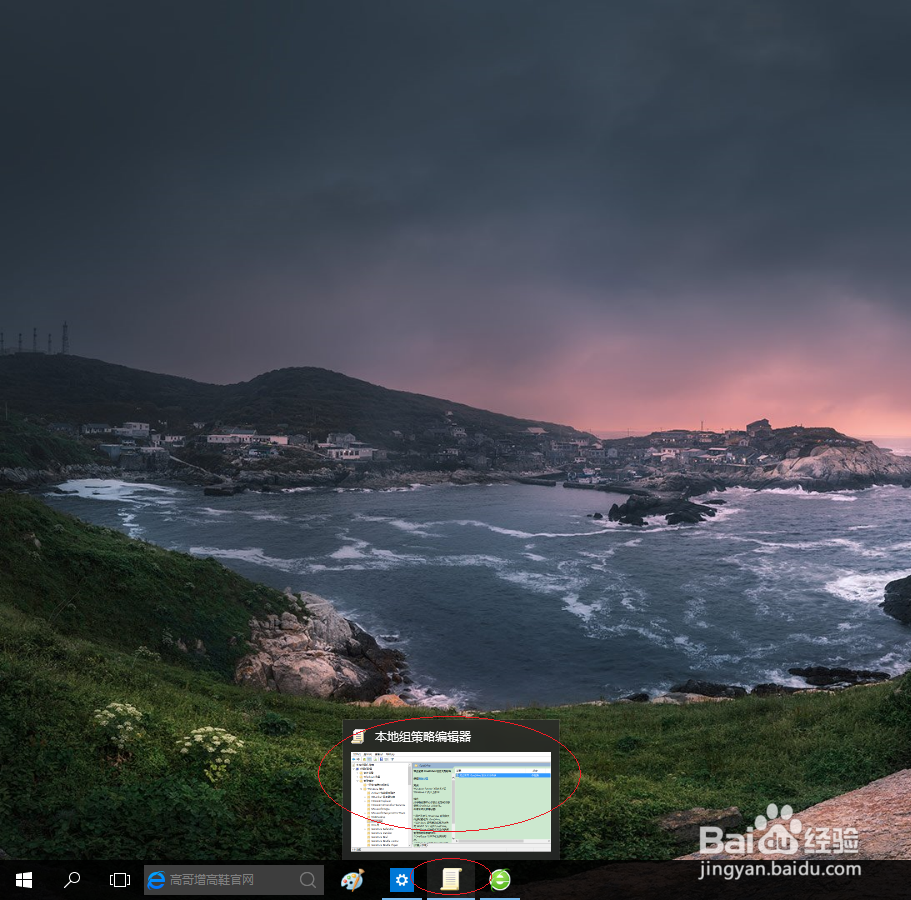Click the Edge logo in the search box
Viewport: 911px width, 900px height.
pyautogui.click(x=156, y=880)
